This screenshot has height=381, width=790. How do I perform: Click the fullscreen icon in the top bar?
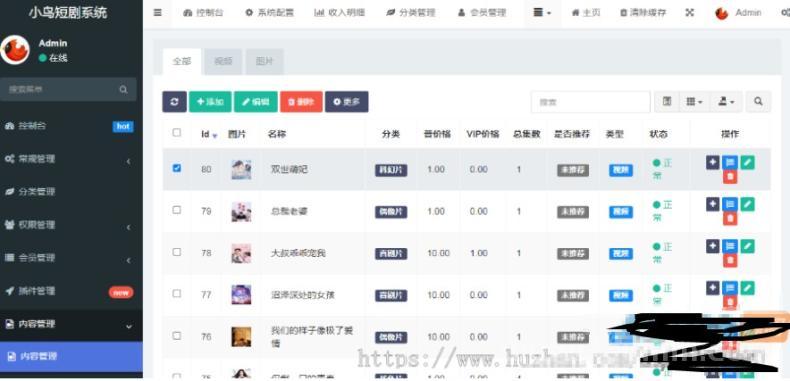(x=690, y=13)
